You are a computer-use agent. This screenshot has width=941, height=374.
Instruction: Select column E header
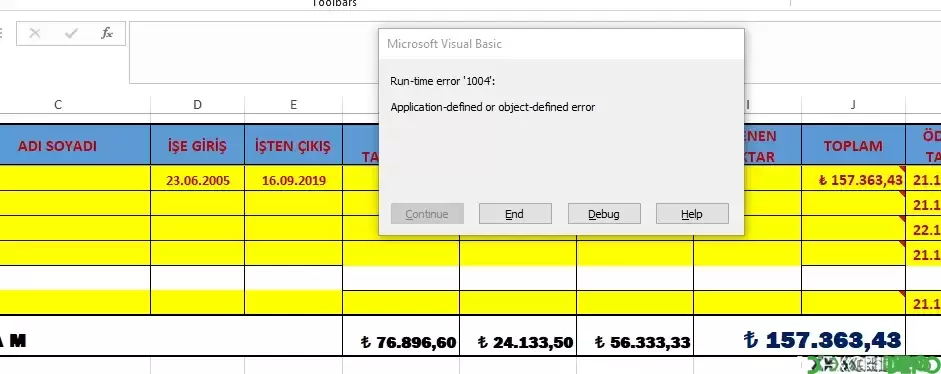coord(293,104)
